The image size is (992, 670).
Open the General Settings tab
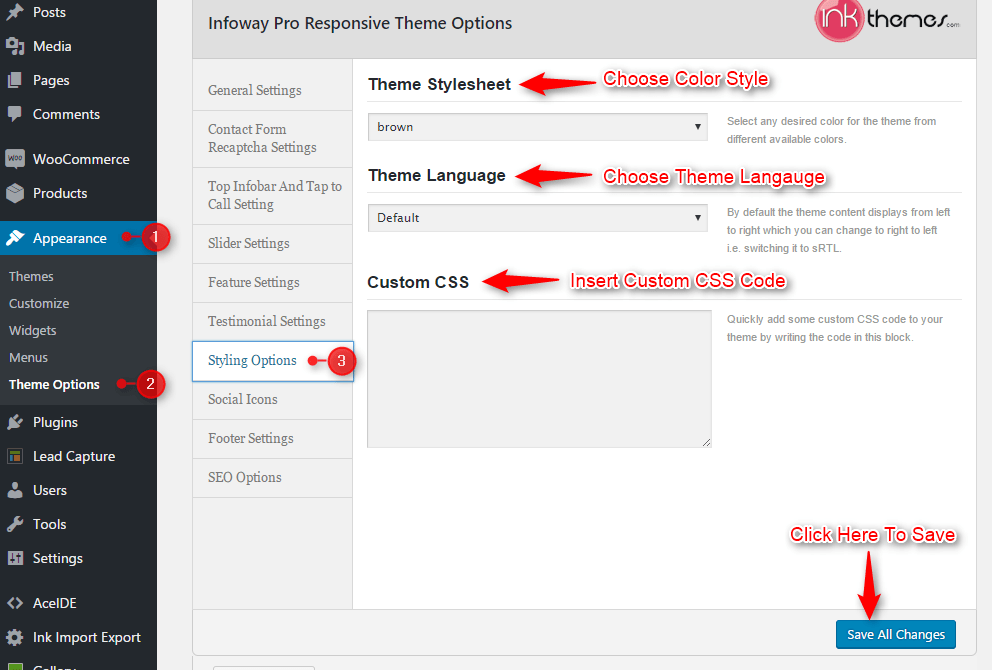(273, 90)
